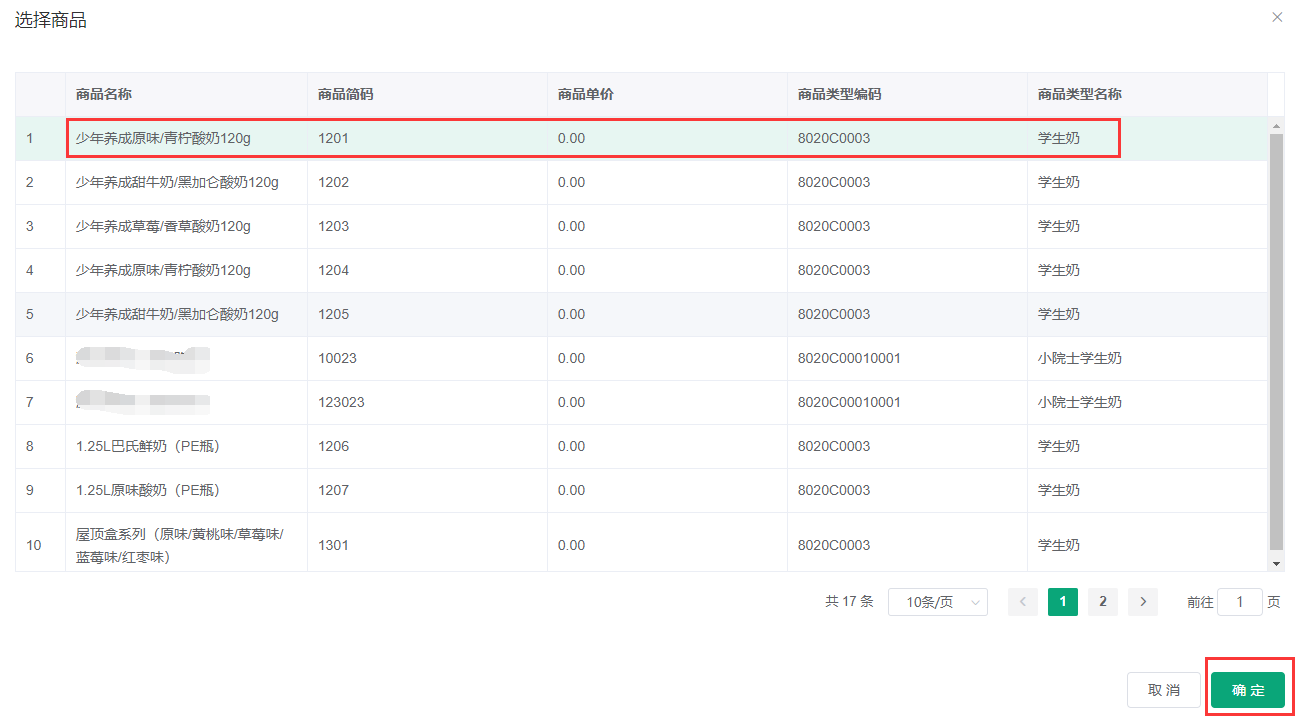Click the table scrollbar's down arrow

point(1276,564)
